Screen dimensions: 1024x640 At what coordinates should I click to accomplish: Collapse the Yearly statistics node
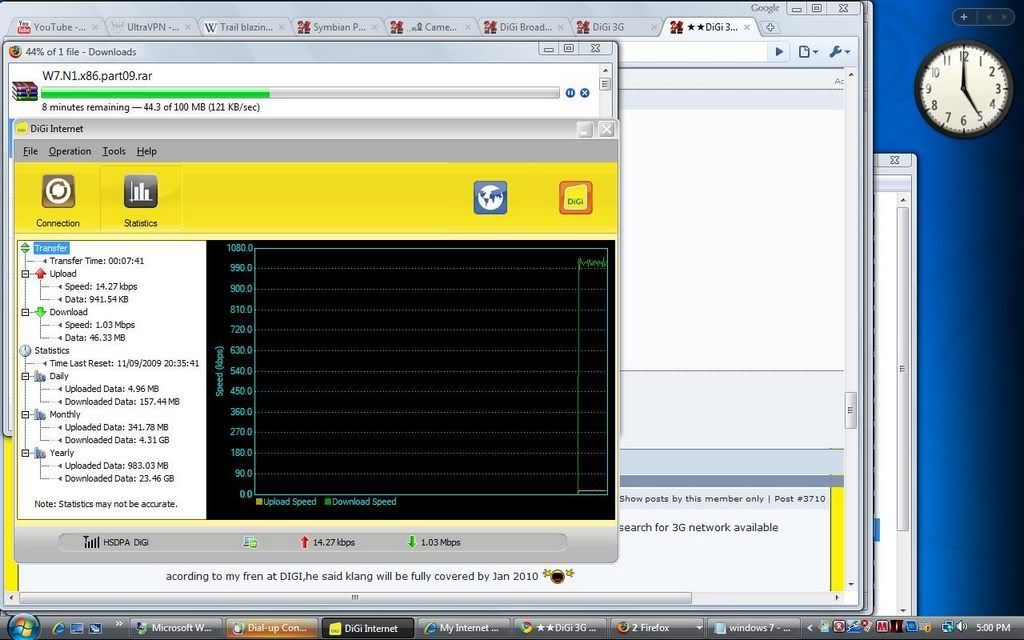click(x=25, y=453)
